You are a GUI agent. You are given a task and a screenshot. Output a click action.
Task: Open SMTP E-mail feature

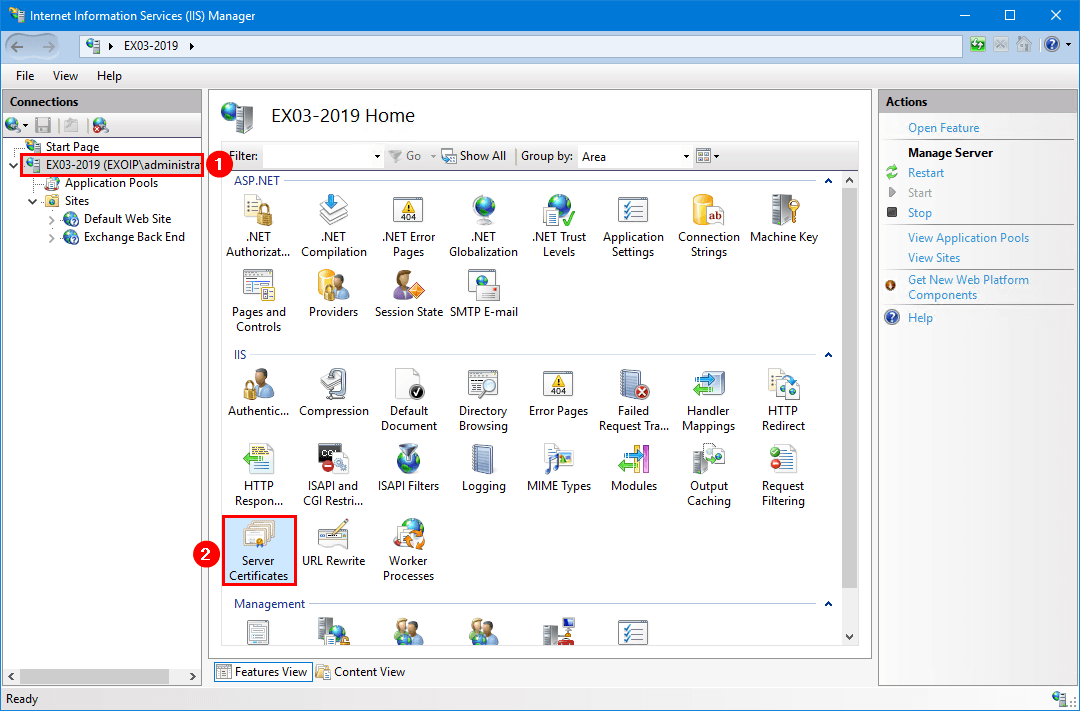pyautogui.click(x=484, y=294)
